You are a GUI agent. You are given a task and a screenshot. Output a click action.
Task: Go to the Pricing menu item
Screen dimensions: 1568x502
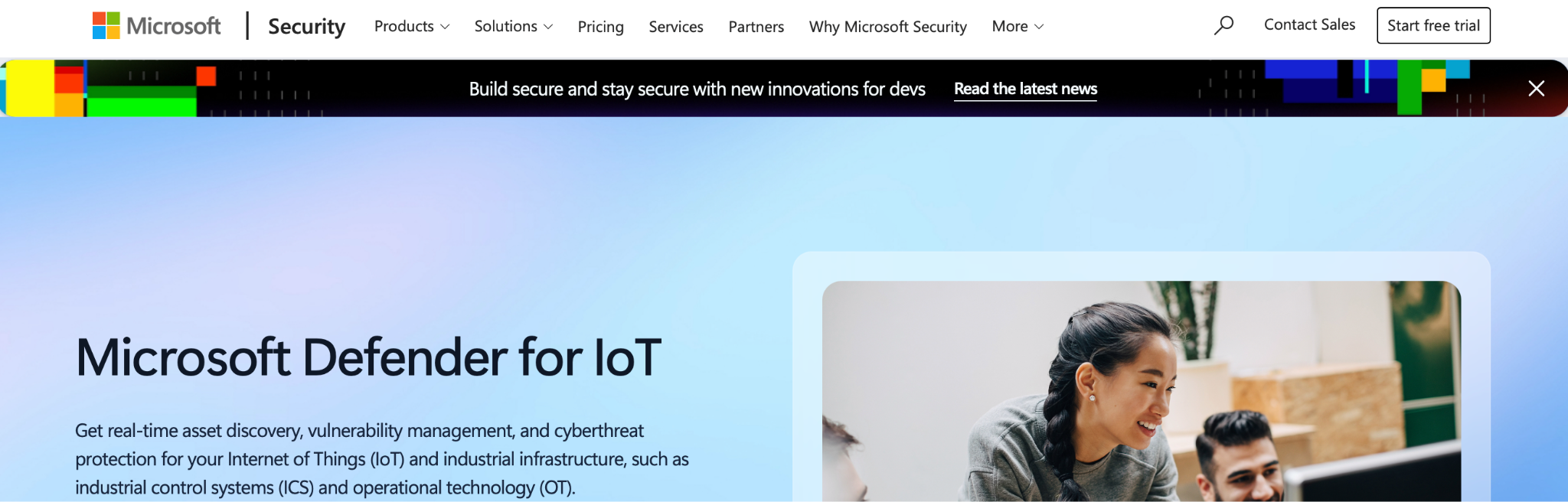[x=600, y=27]
